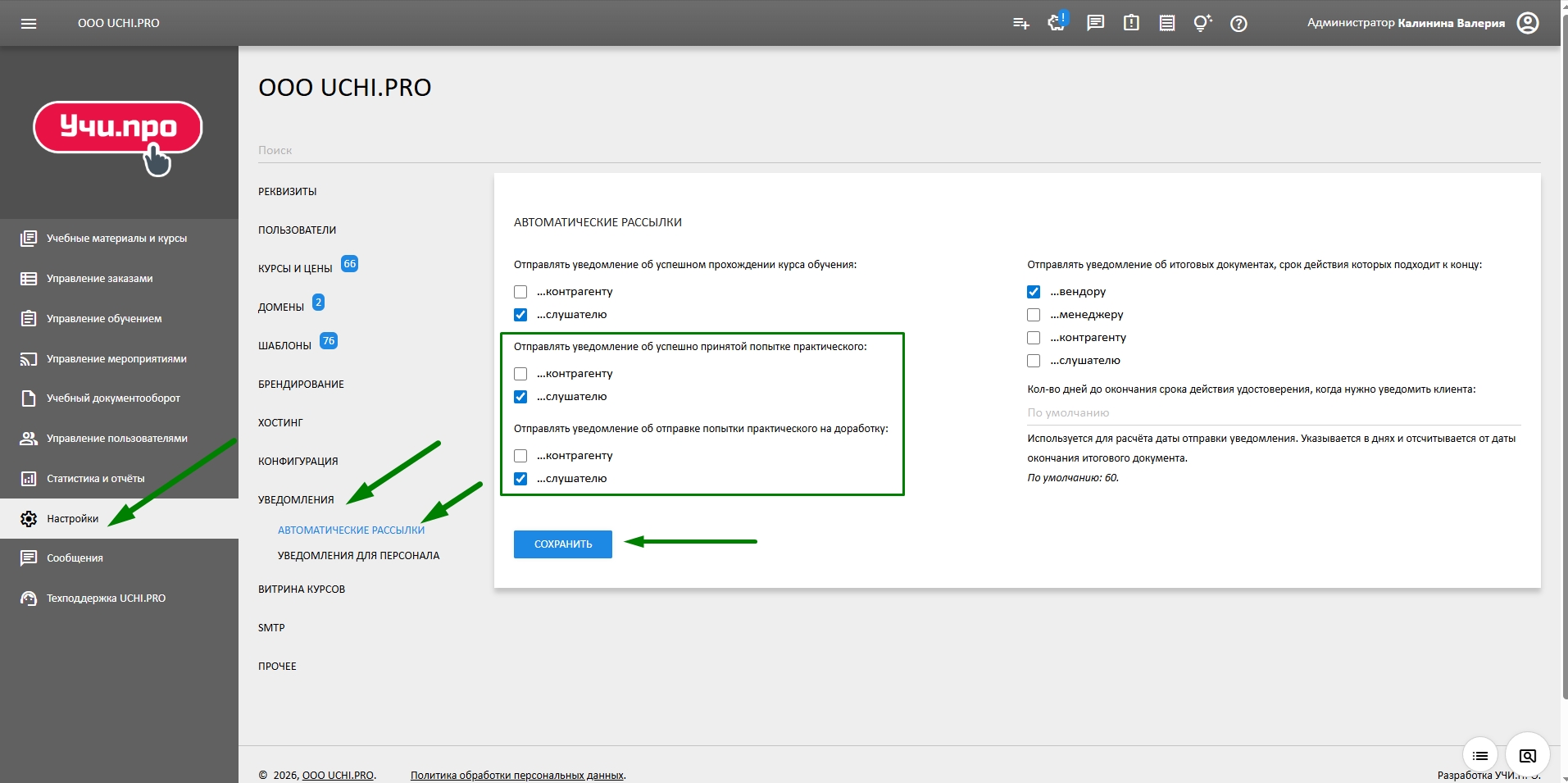Uncheck the "...вендору" checkbox
The image size is (1568, 783).
click(x=1034, y=292)
